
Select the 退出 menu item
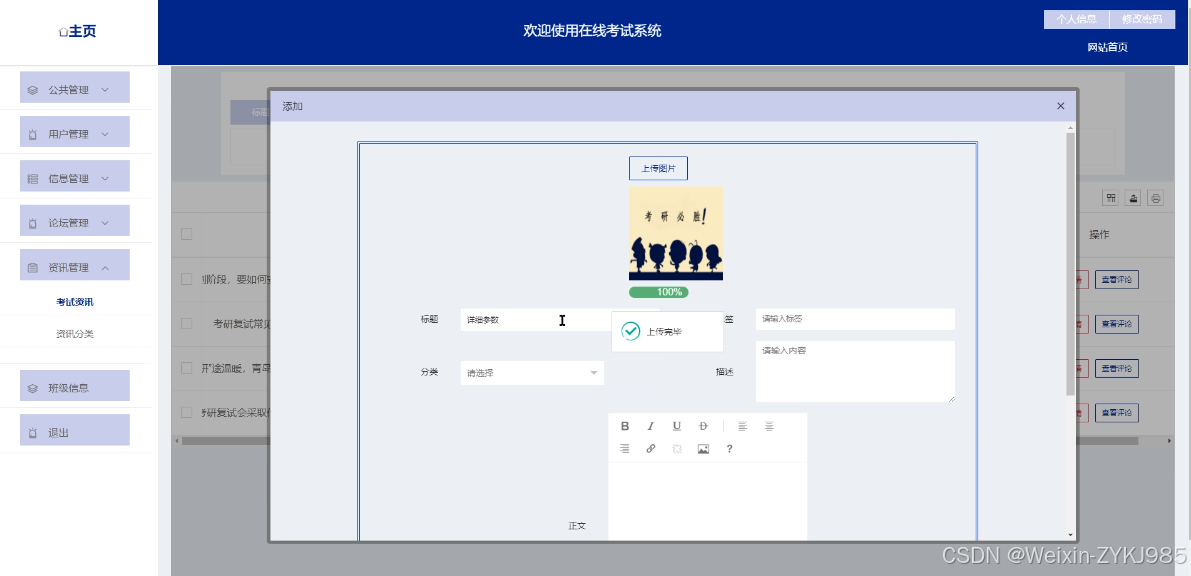pos(74,430)
